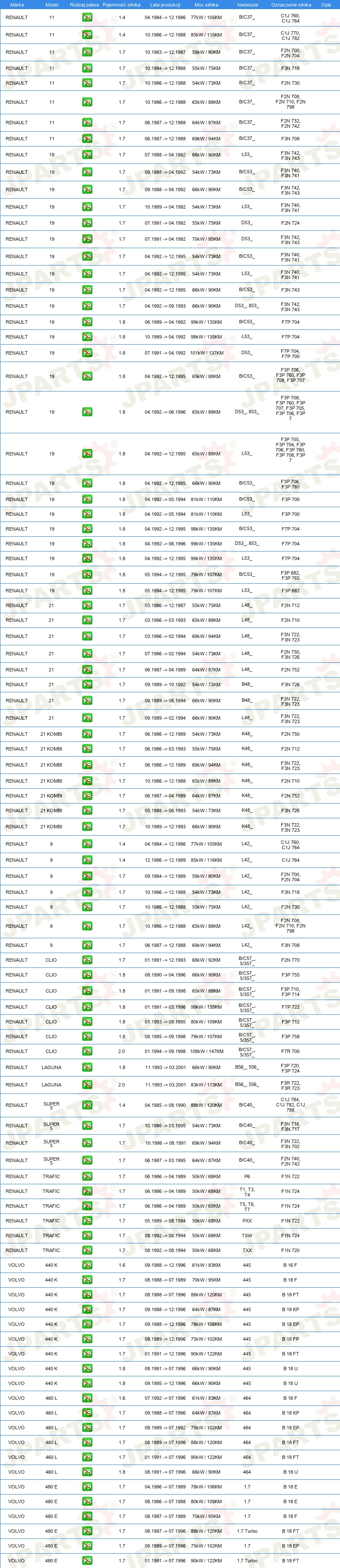Click the Oznaczenie silnika column header
The width and height of the screenshot is (340, 1568).
tap(290, 5)
